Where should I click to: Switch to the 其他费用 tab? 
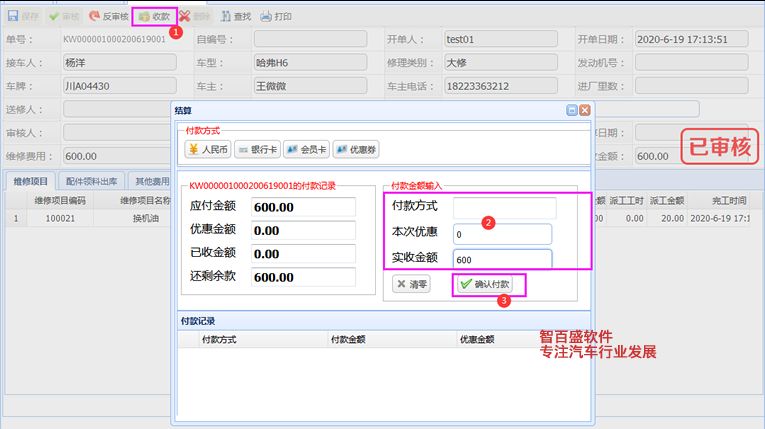click(152, 182)
